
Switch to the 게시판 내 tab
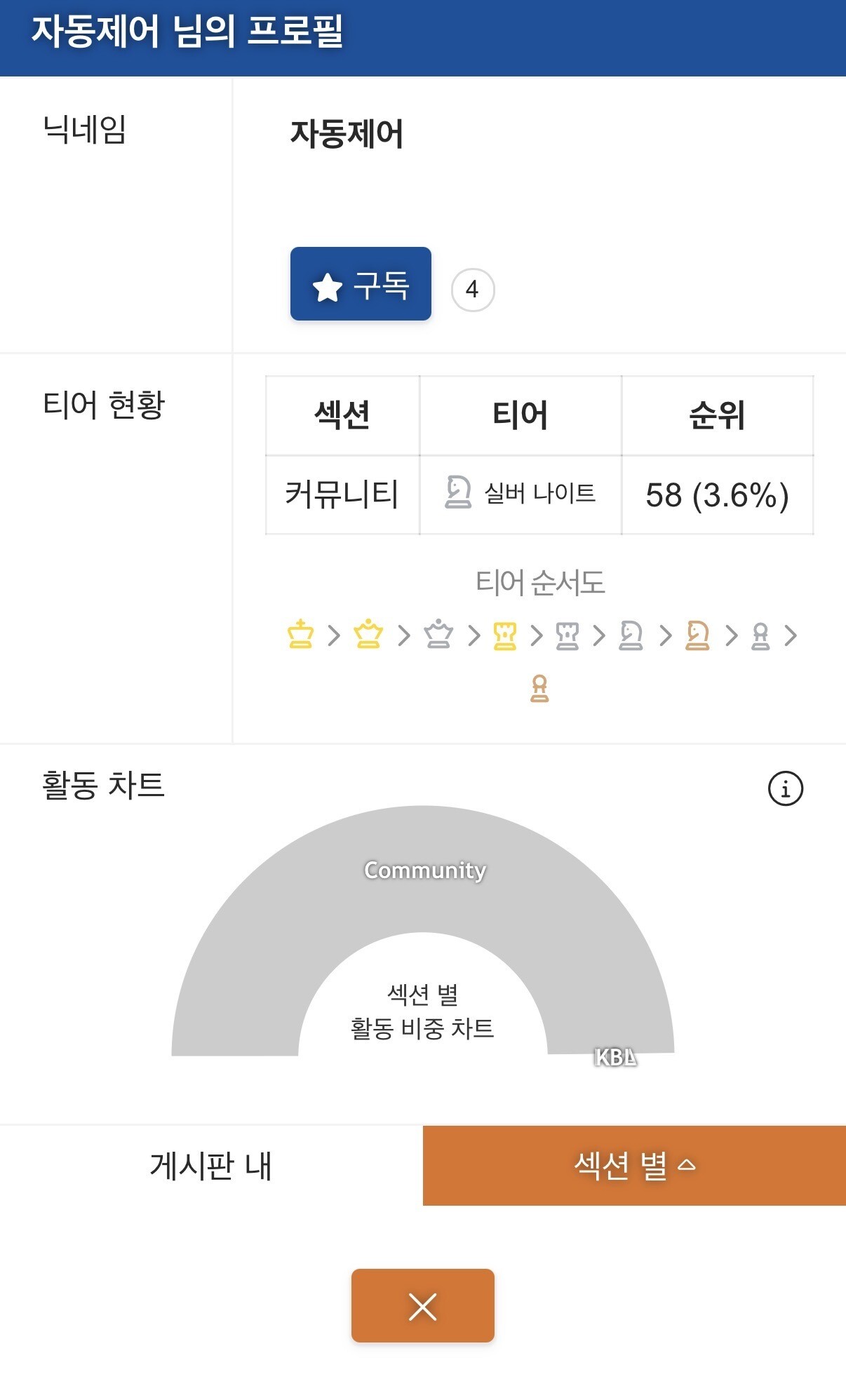[211, 1166]
